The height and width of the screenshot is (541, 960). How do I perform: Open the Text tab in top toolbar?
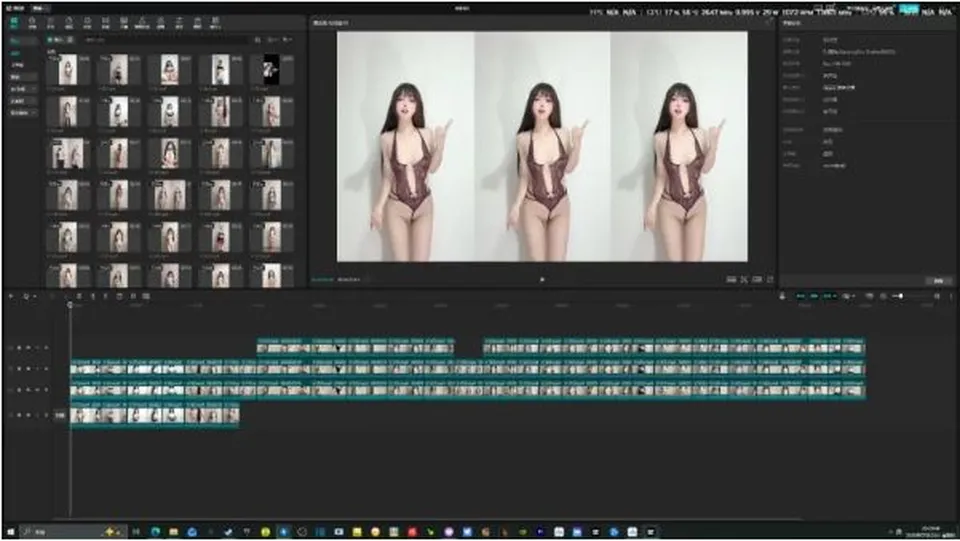pyautogui.click(x=51, y=23)
